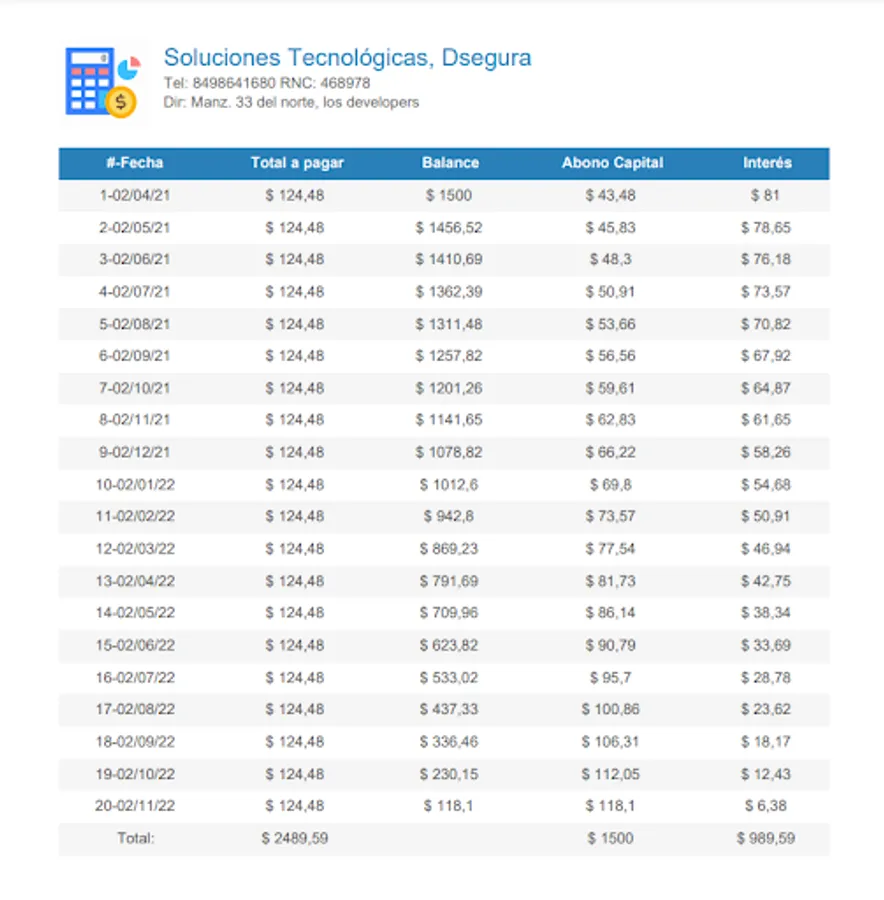Click the $ 1078,82 balance cell

click(x=449, y=452)
